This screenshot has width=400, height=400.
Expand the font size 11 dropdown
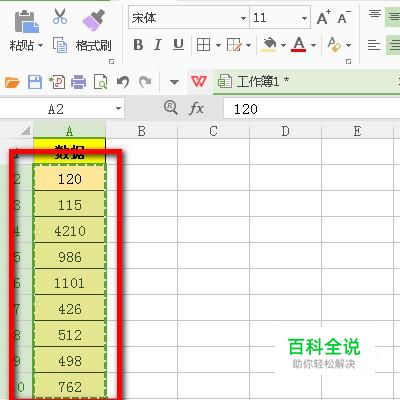(x=304, y=18)
